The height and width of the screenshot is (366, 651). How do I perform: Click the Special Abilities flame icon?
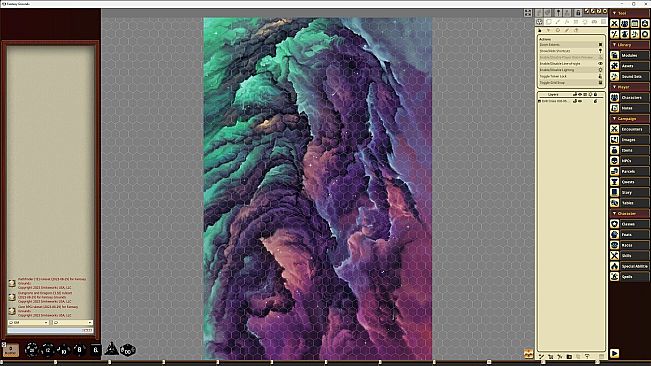tap(614, 266)
